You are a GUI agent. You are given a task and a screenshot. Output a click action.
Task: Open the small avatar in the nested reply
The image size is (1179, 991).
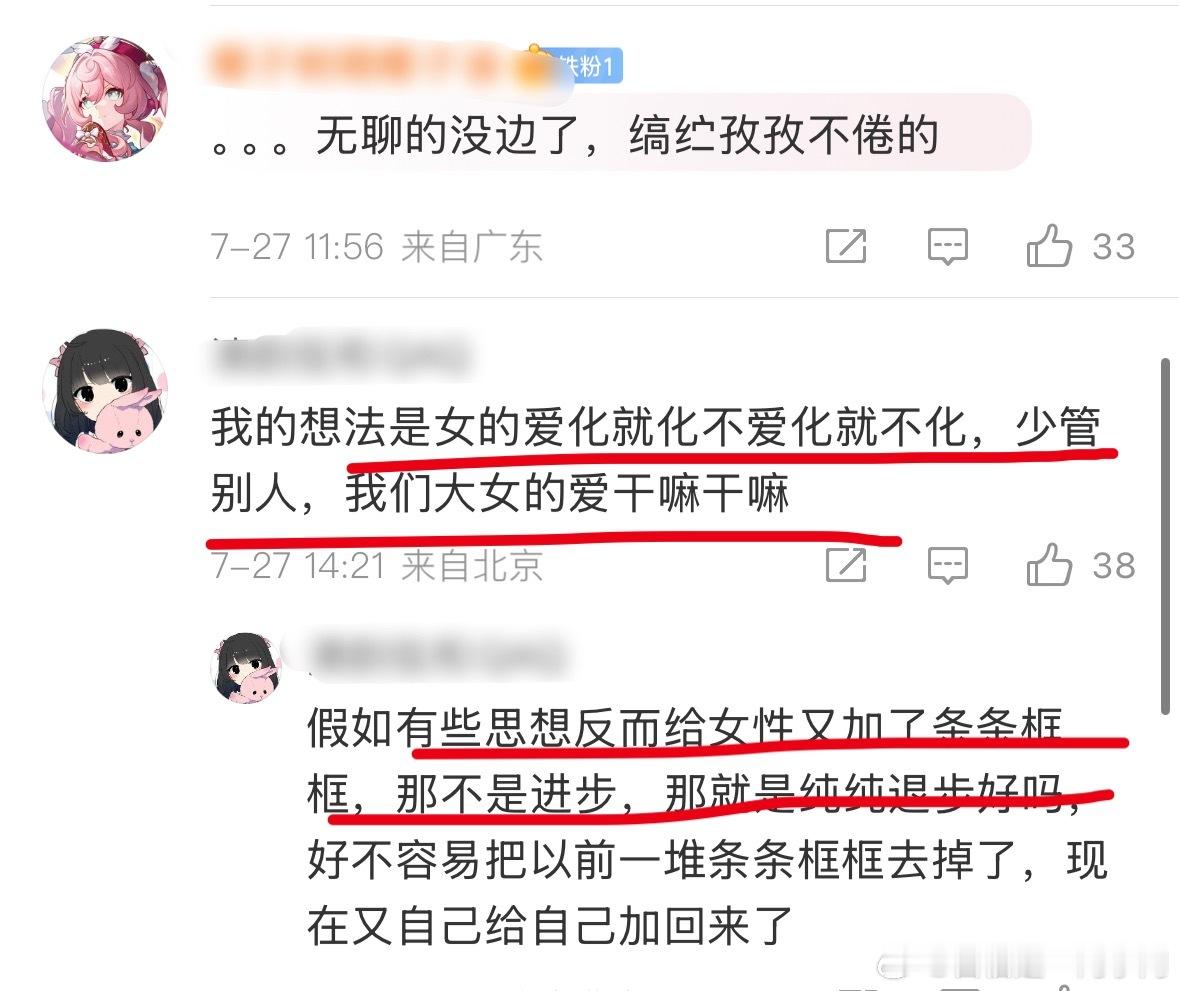coord(247,668)
